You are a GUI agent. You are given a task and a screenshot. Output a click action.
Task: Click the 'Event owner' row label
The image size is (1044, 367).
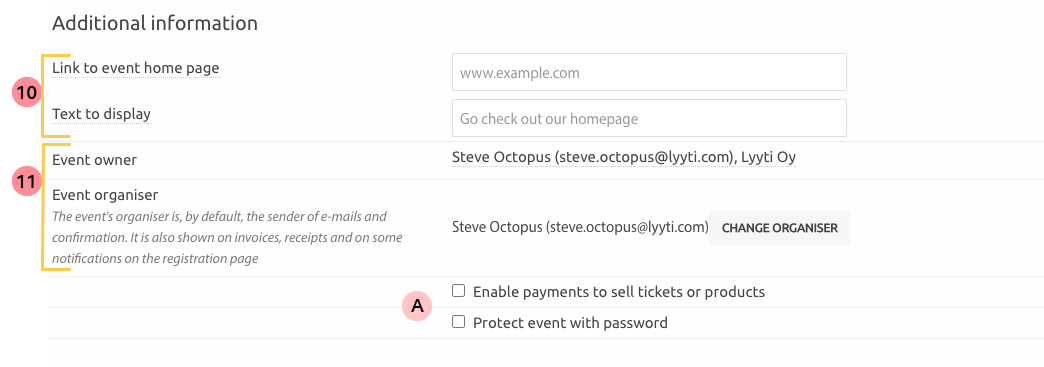(95, 160)
